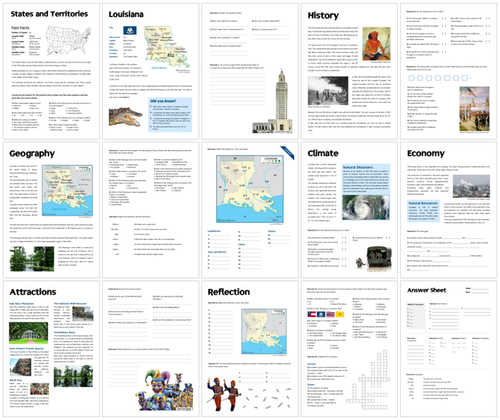Click the hurricane satellite image
Screen dimensions: 500x420
pyautogui.click(x=366, y=207)
